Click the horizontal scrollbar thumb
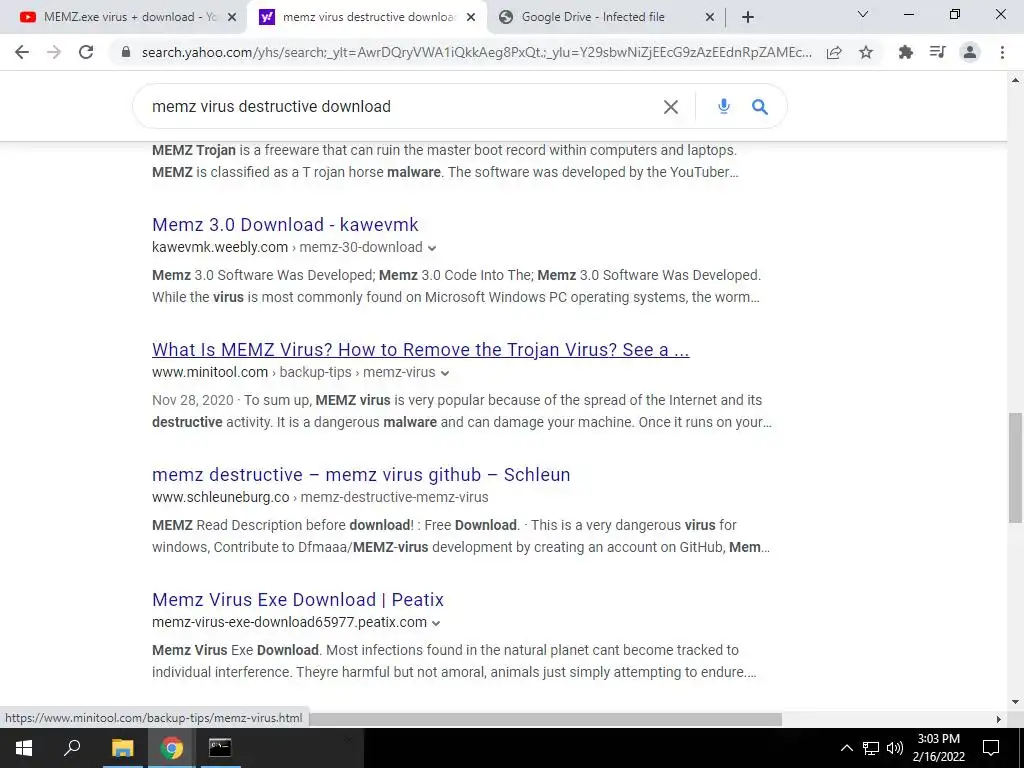The width and height of the screenshot is (1024, 768). coord(545,719)
